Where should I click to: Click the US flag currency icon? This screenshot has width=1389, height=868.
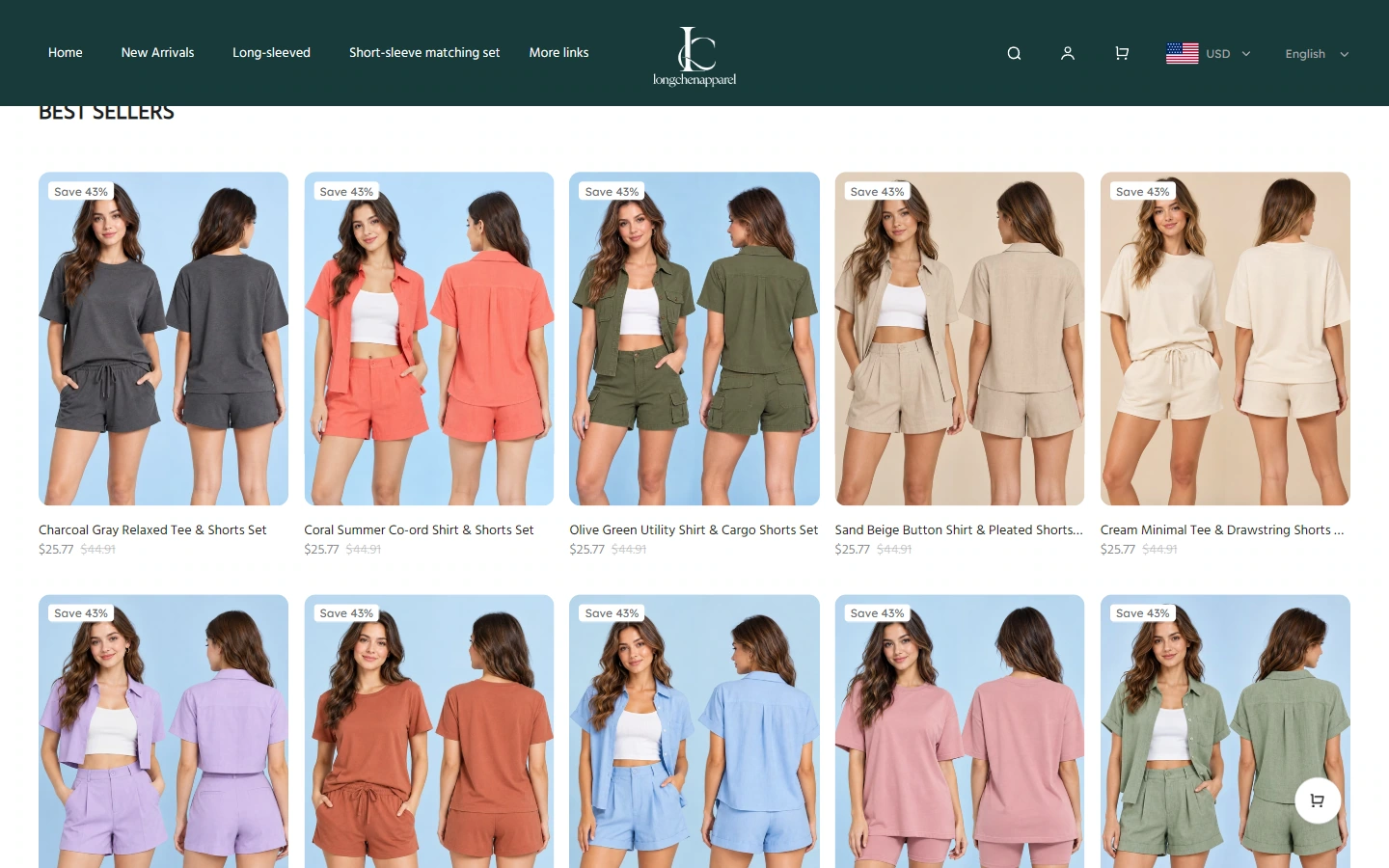click(1183, 53)
